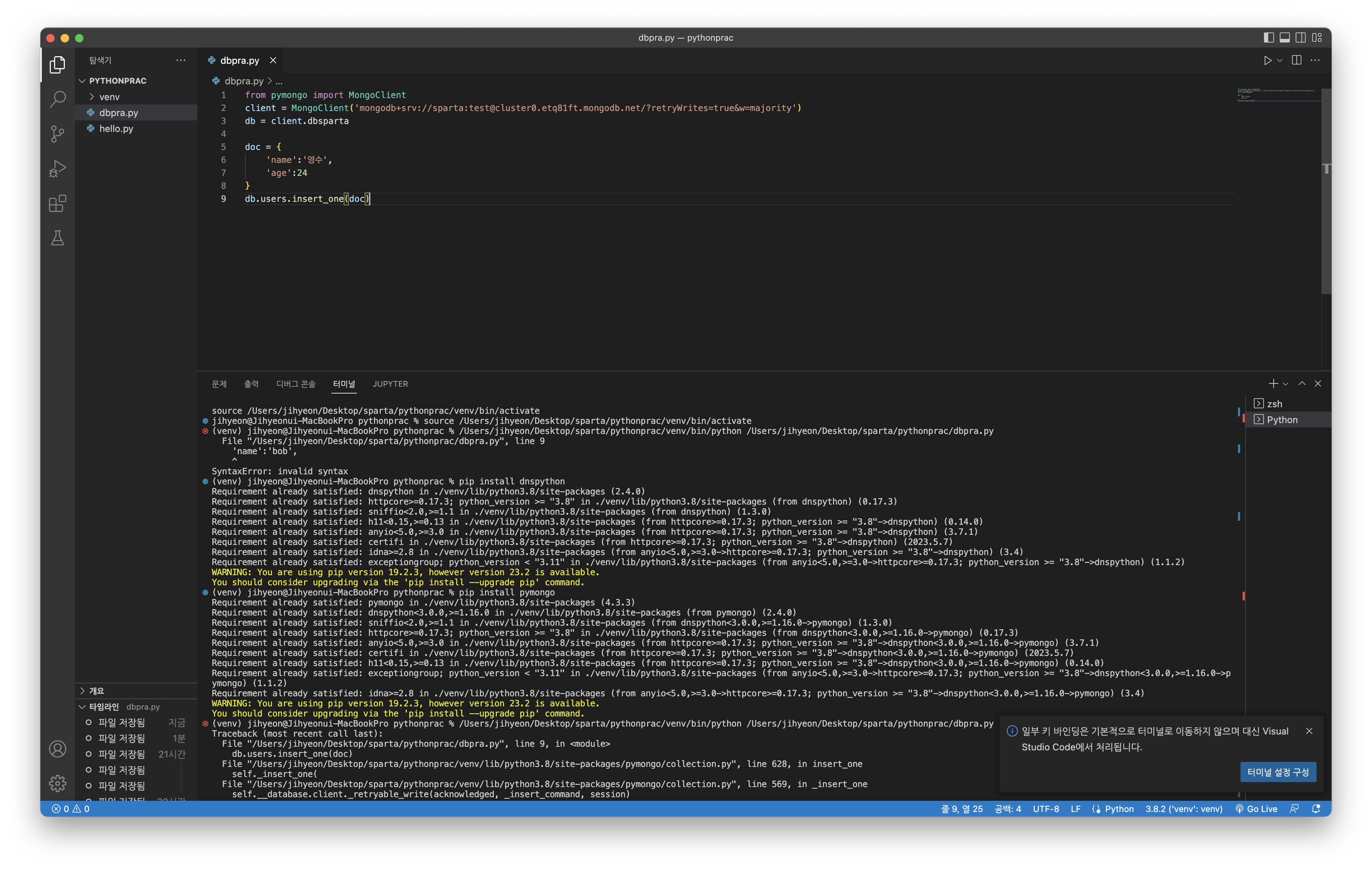Image resolution: width=1372 pixels, height=870 pixels.
Task: Select the 파일 저장됨 entry marked 1분
Action: point(135,739)
